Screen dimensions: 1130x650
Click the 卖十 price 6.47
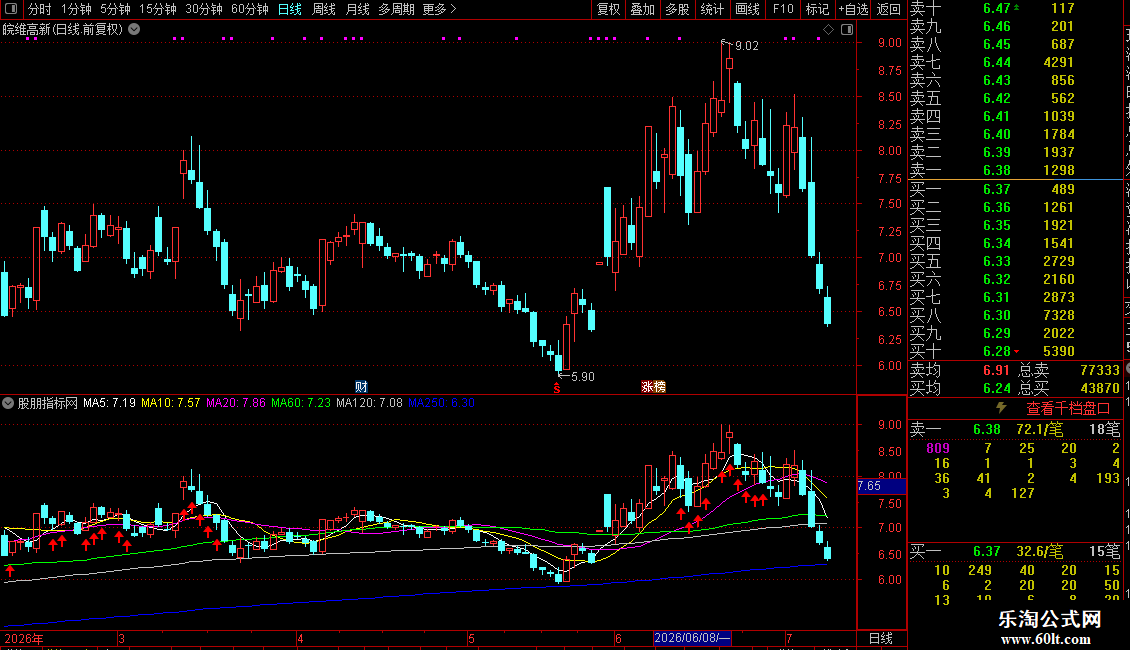pyautogui.click(x=997, y=8)
